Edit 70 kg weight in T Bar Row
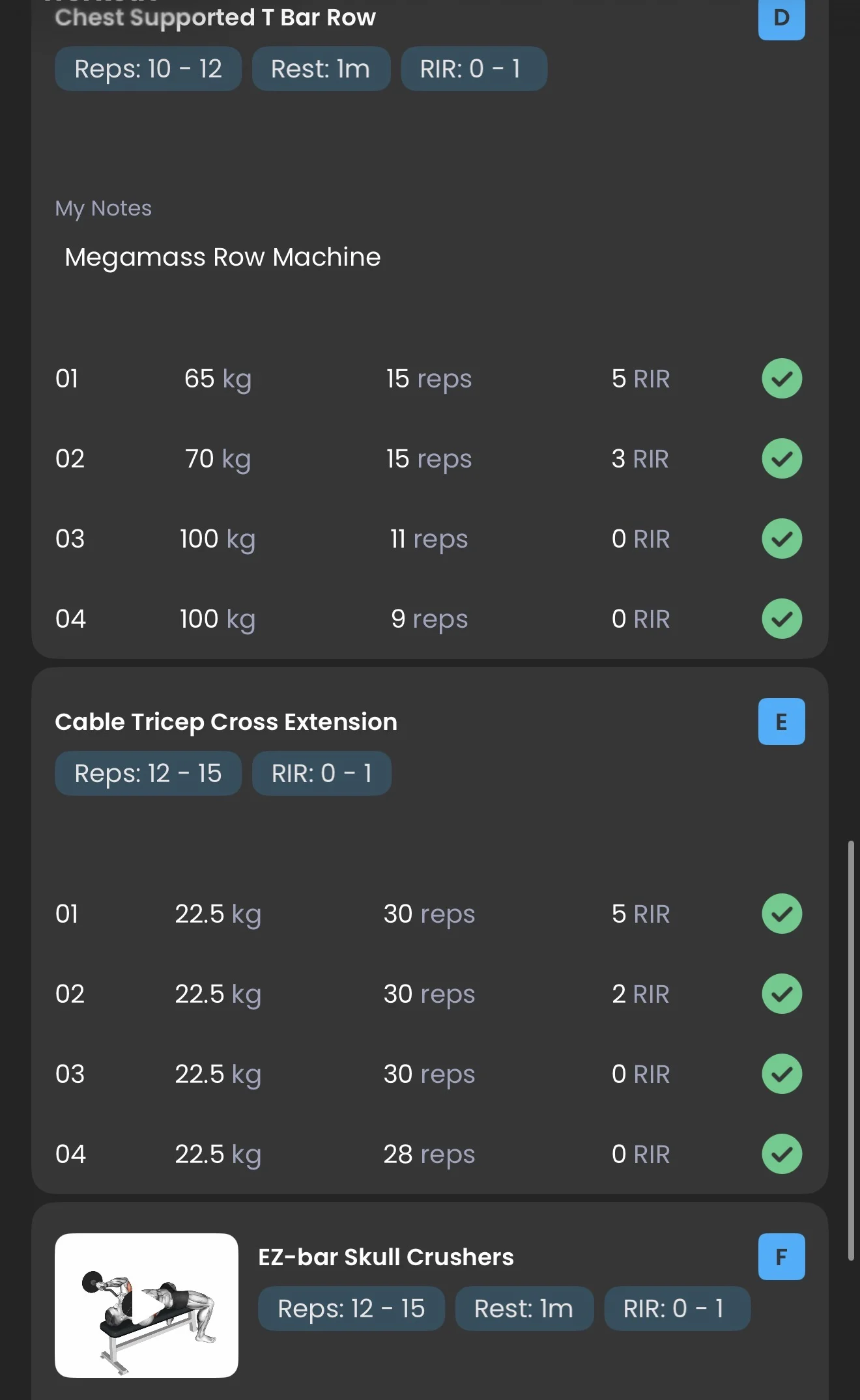Image resolution: width=860 pixels, height=1400 pixels. pos(218,459)
